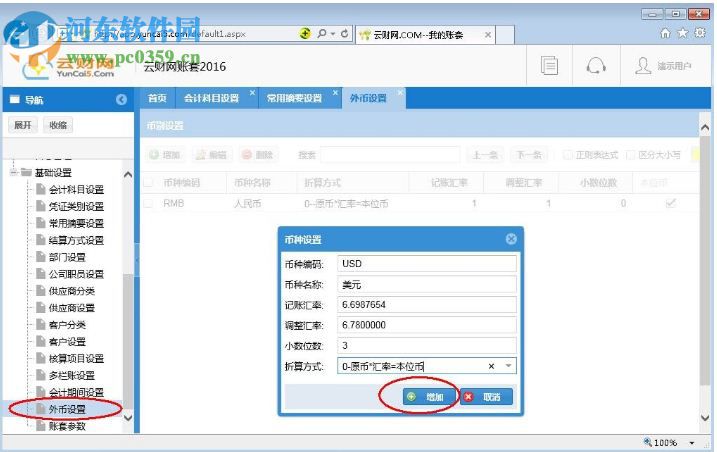Open the browser home icon
Image resolution: width=717 pixels, height=452 pixels.
pos(665,33)
